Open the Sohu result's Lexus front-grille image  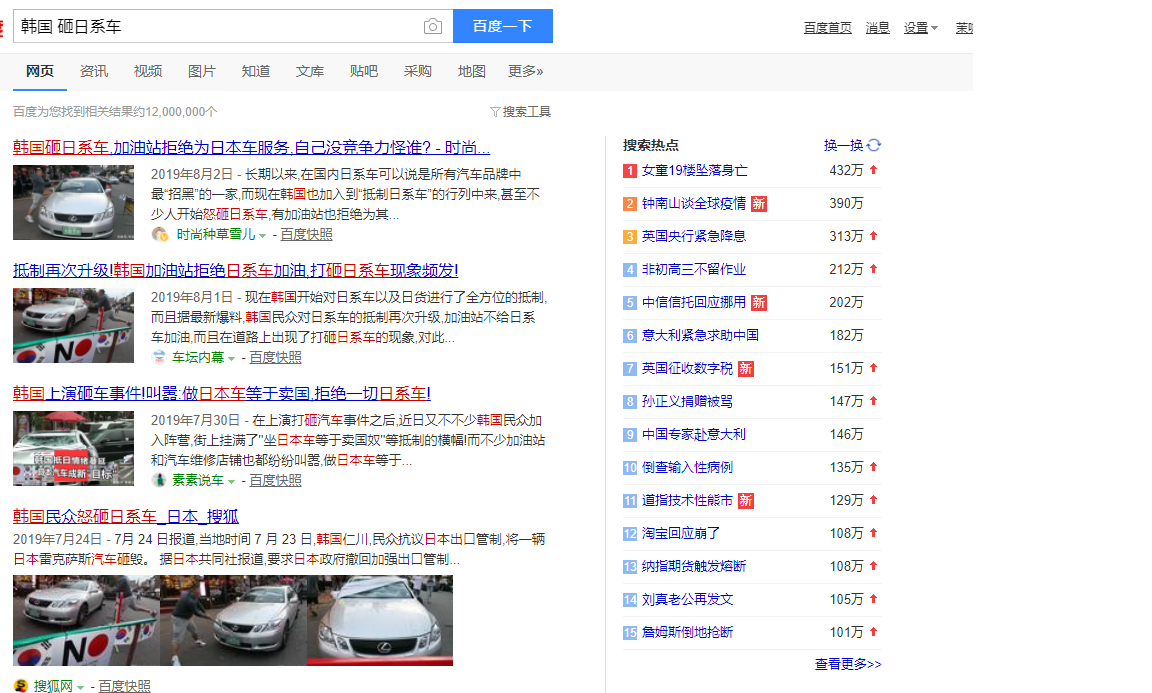coord(380,620)
